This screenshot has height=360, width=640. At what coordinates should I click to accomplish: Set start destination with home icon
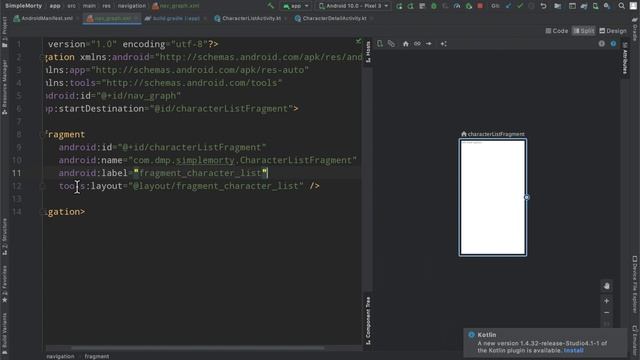tap(405, 44)
